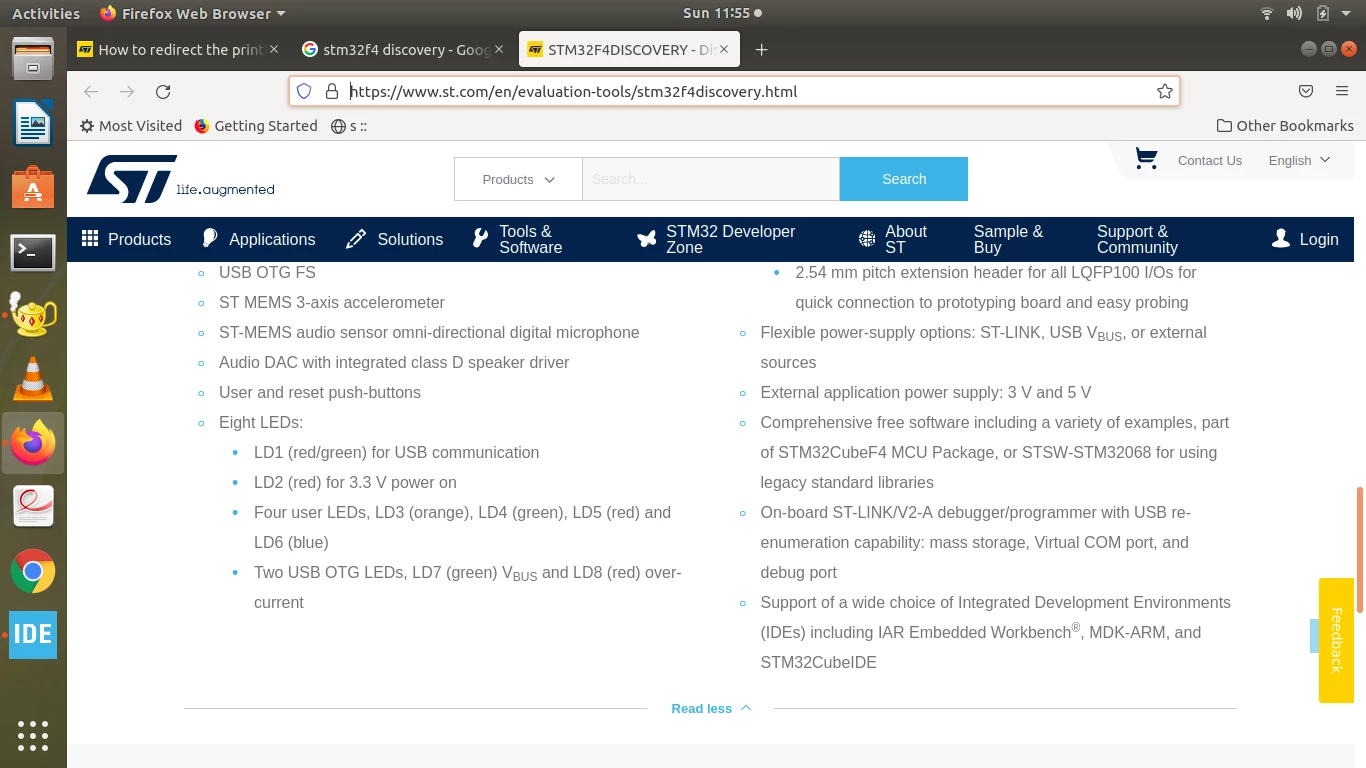Open the Products mega menu

(x=126, y=239)
